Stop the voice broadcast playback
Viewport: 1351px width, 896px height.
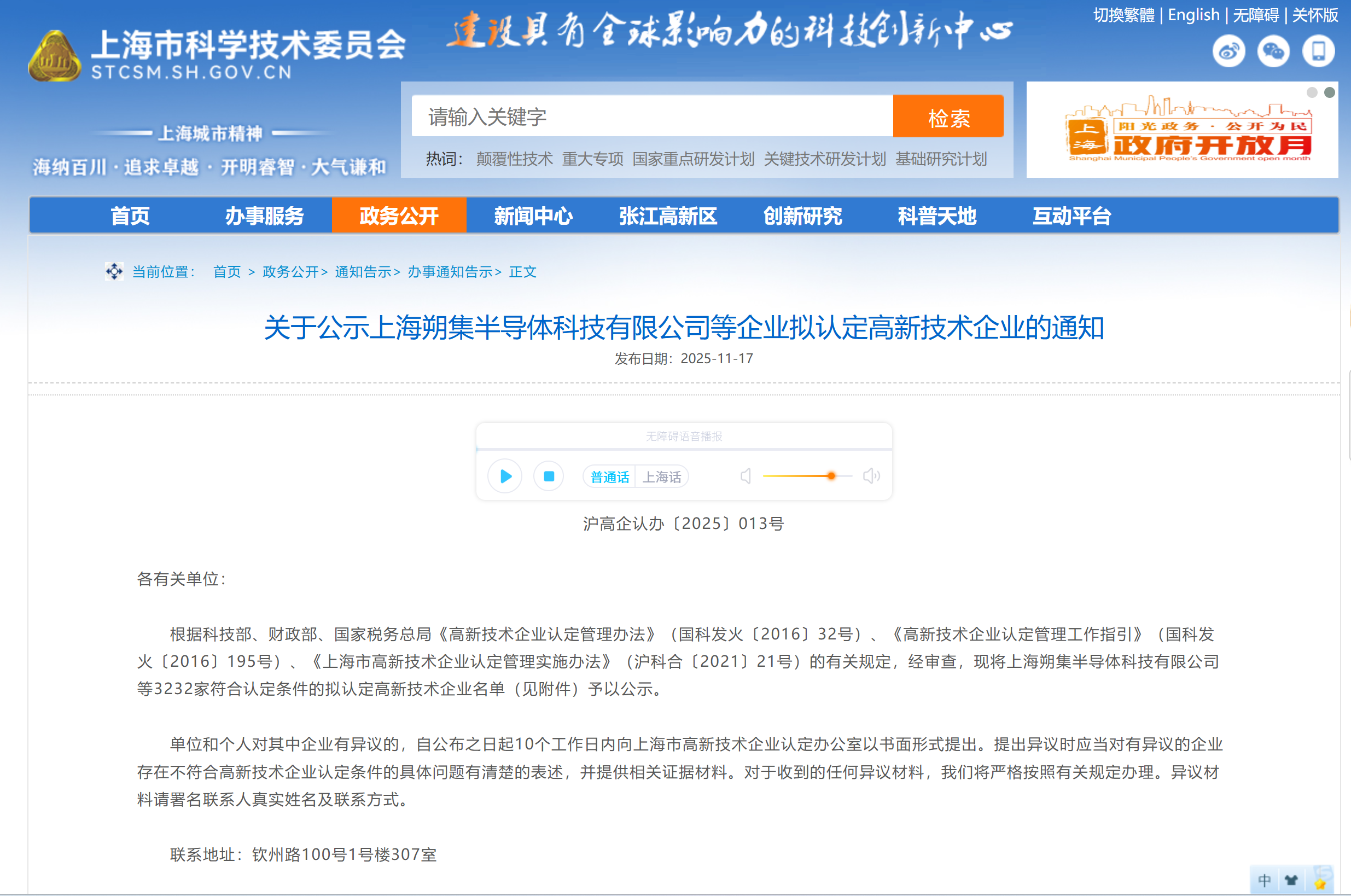click(x=549, y=476)
